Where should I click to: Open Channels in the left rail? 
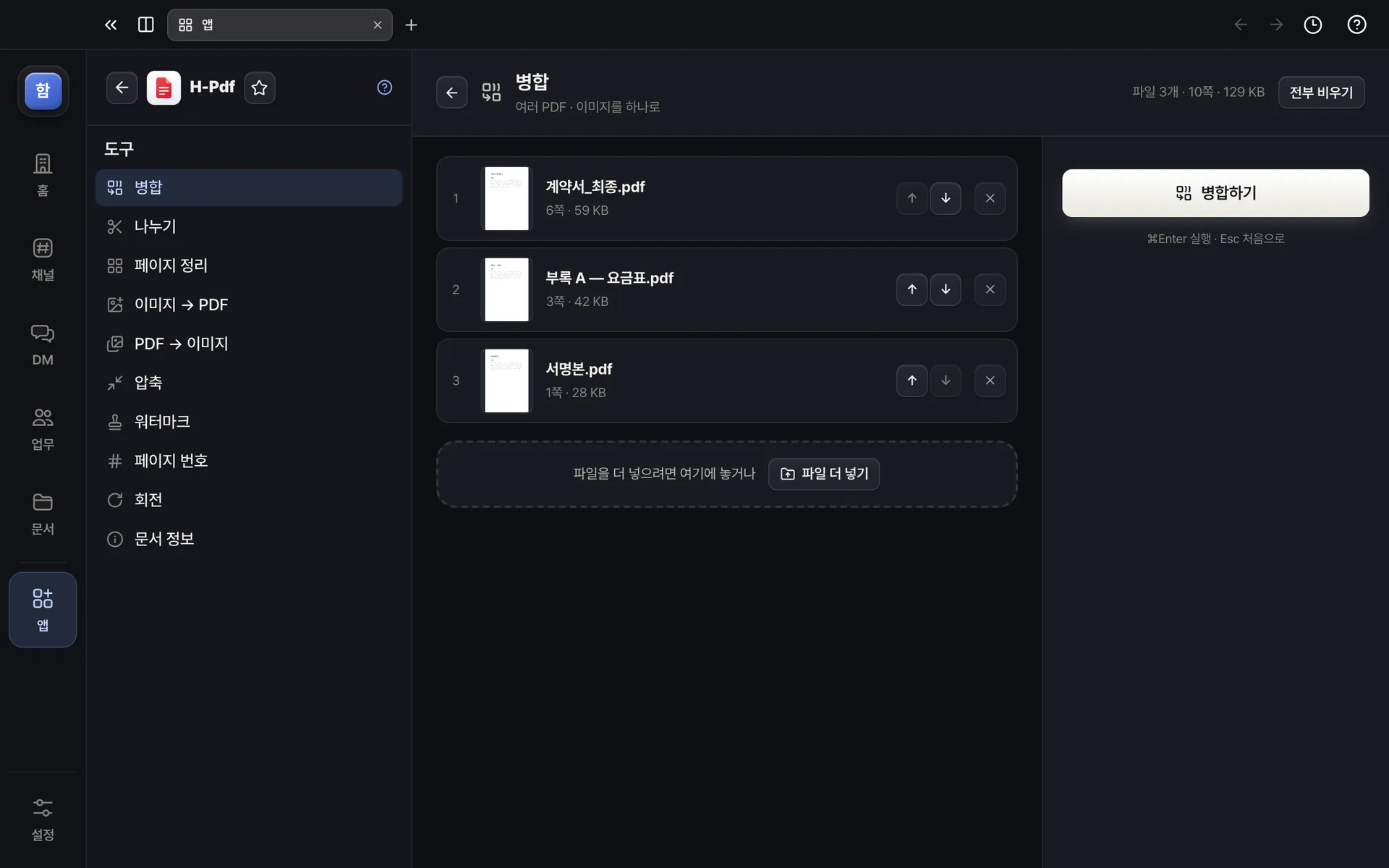43,260
